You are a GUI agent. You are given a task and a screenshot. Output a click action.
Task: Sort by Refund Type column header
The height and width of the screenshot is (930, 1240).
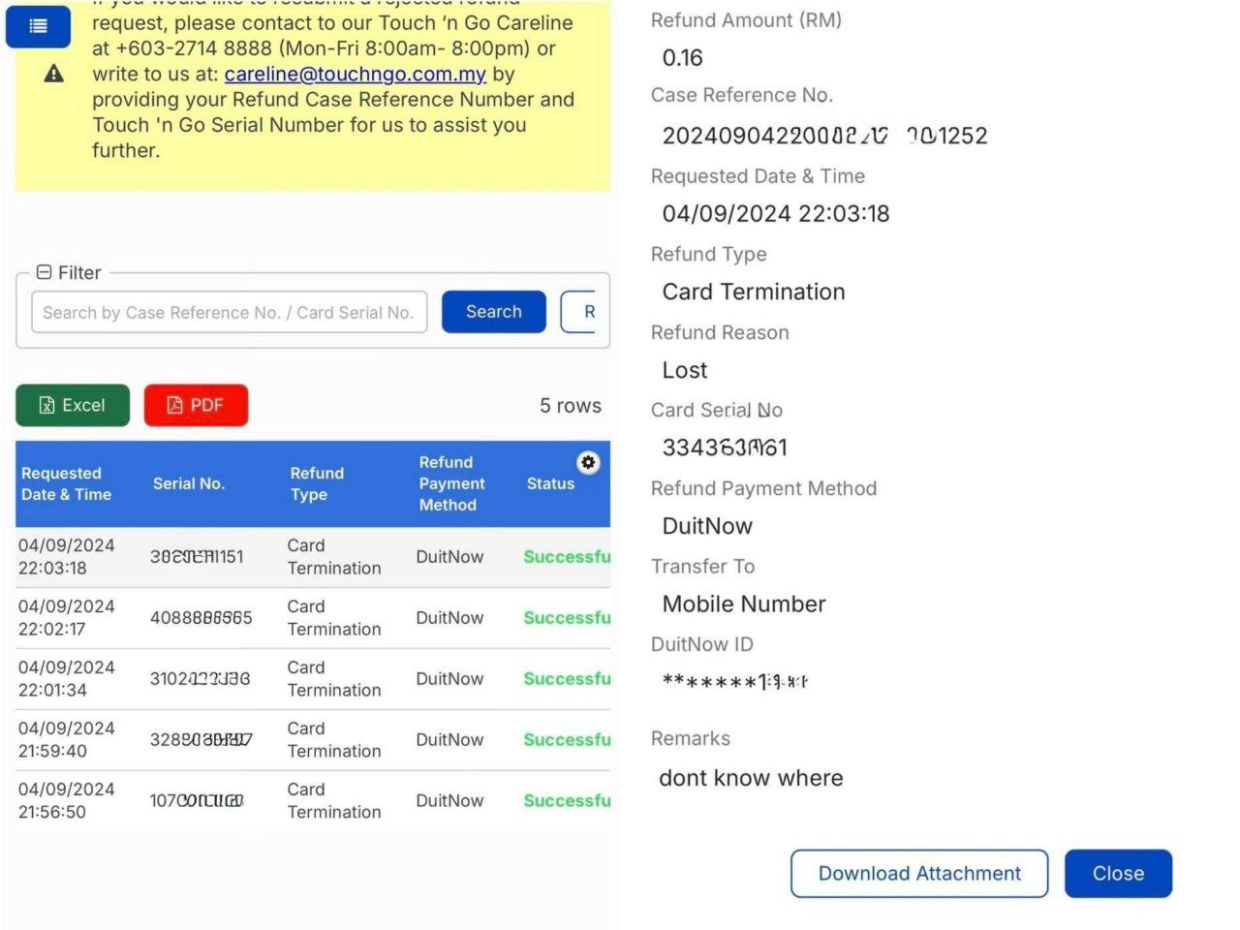point(316,484)
